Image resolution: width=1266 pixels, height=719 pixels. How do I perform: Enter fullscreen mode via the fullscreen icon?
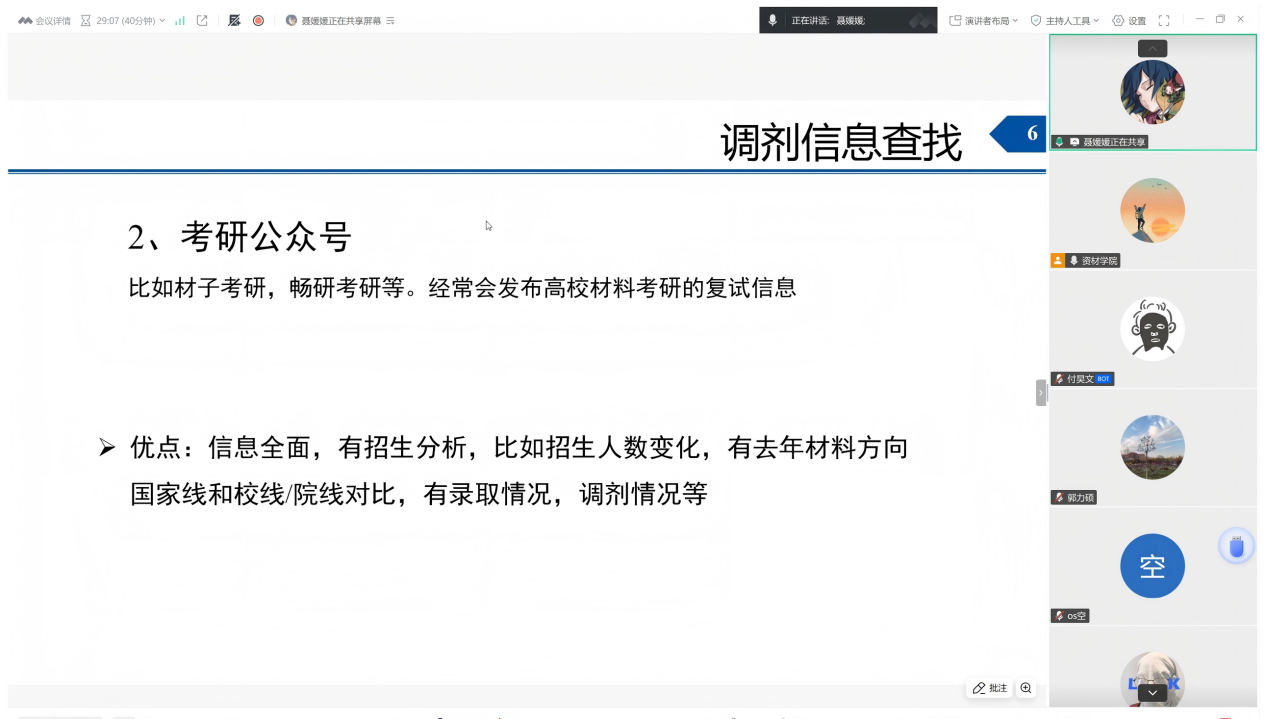tap(1164, 20)
